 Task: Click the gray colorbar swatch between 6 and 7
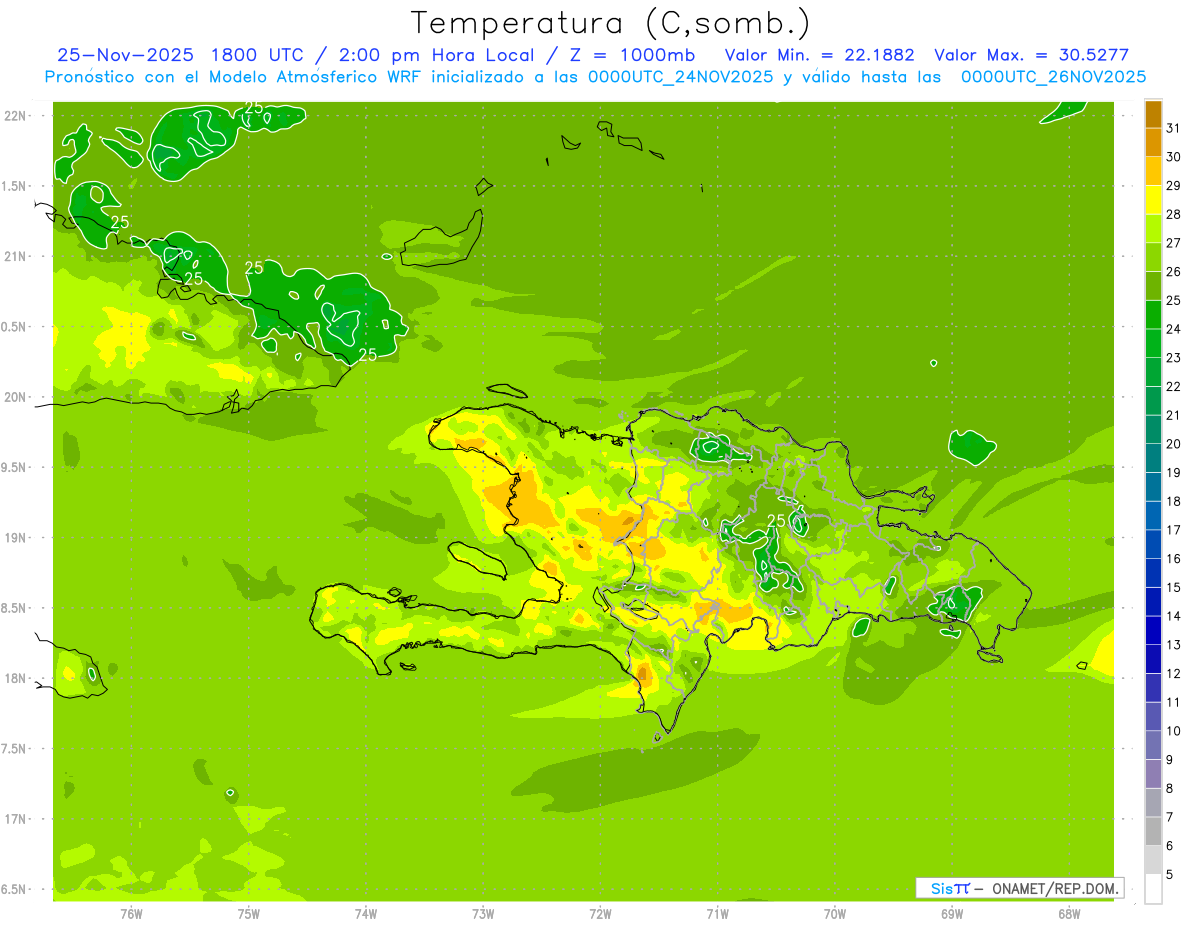point(1153,832)
